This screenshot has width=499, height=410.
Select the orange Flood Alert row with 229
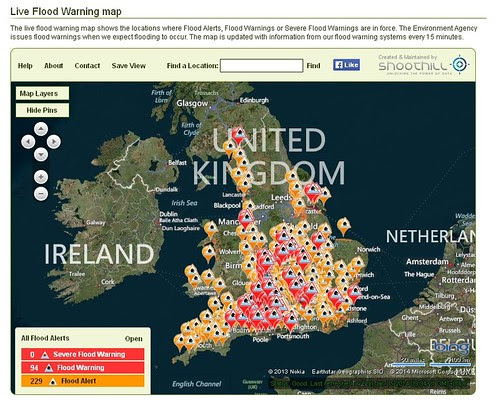click(83, 381)
